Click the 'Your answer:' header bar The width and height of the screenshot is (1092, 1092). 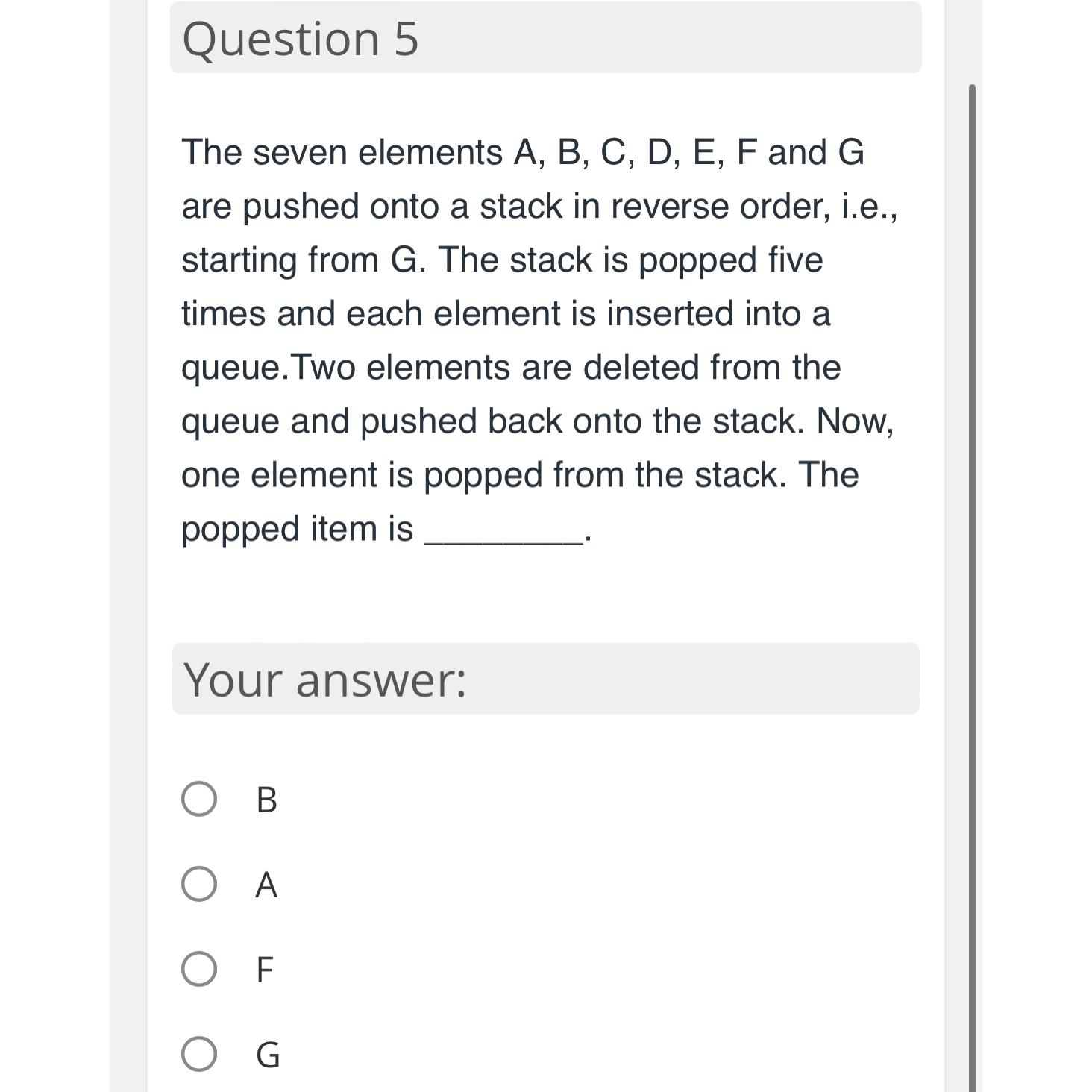[x=545, y=679]
